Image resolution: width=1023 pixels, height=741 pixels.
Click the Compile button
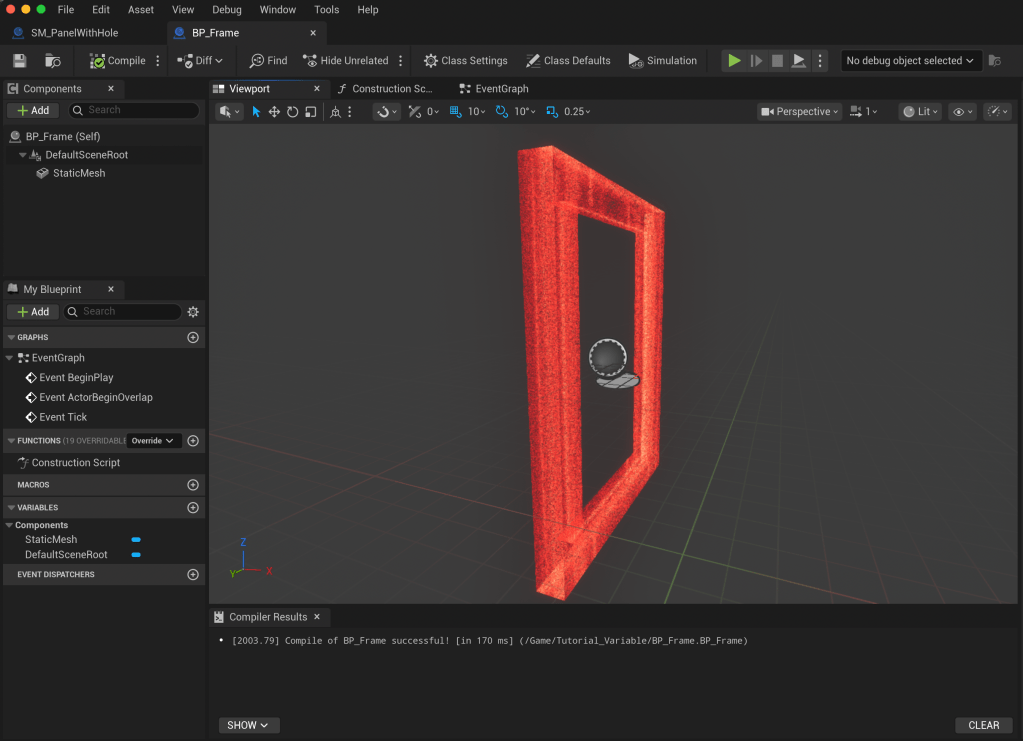coord(118,61)
